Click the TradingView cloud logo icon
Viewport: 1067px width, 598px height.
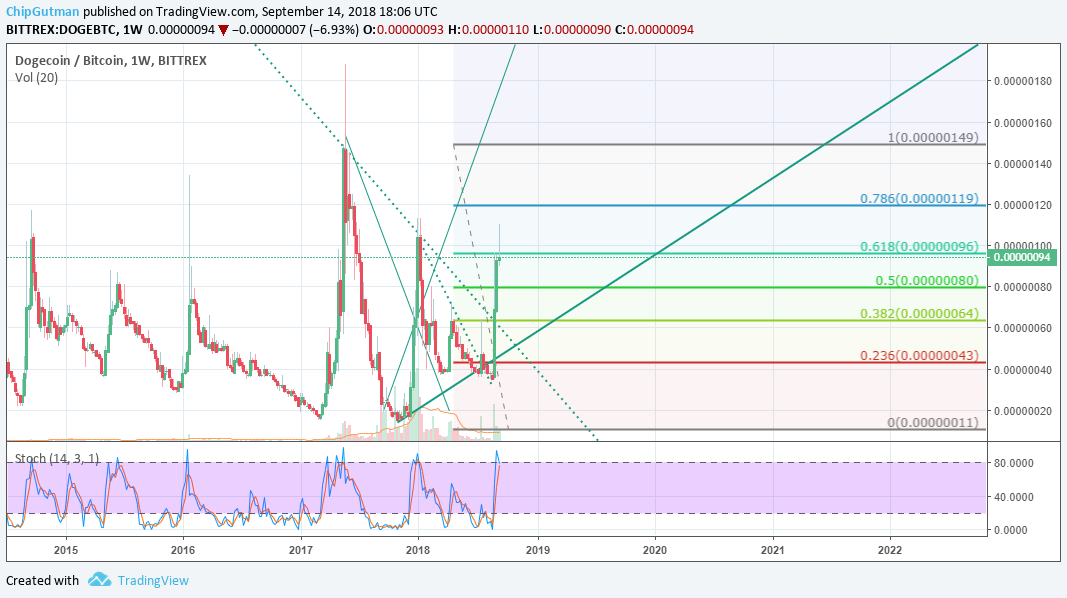pyautogui.click(x=99, y=580)
